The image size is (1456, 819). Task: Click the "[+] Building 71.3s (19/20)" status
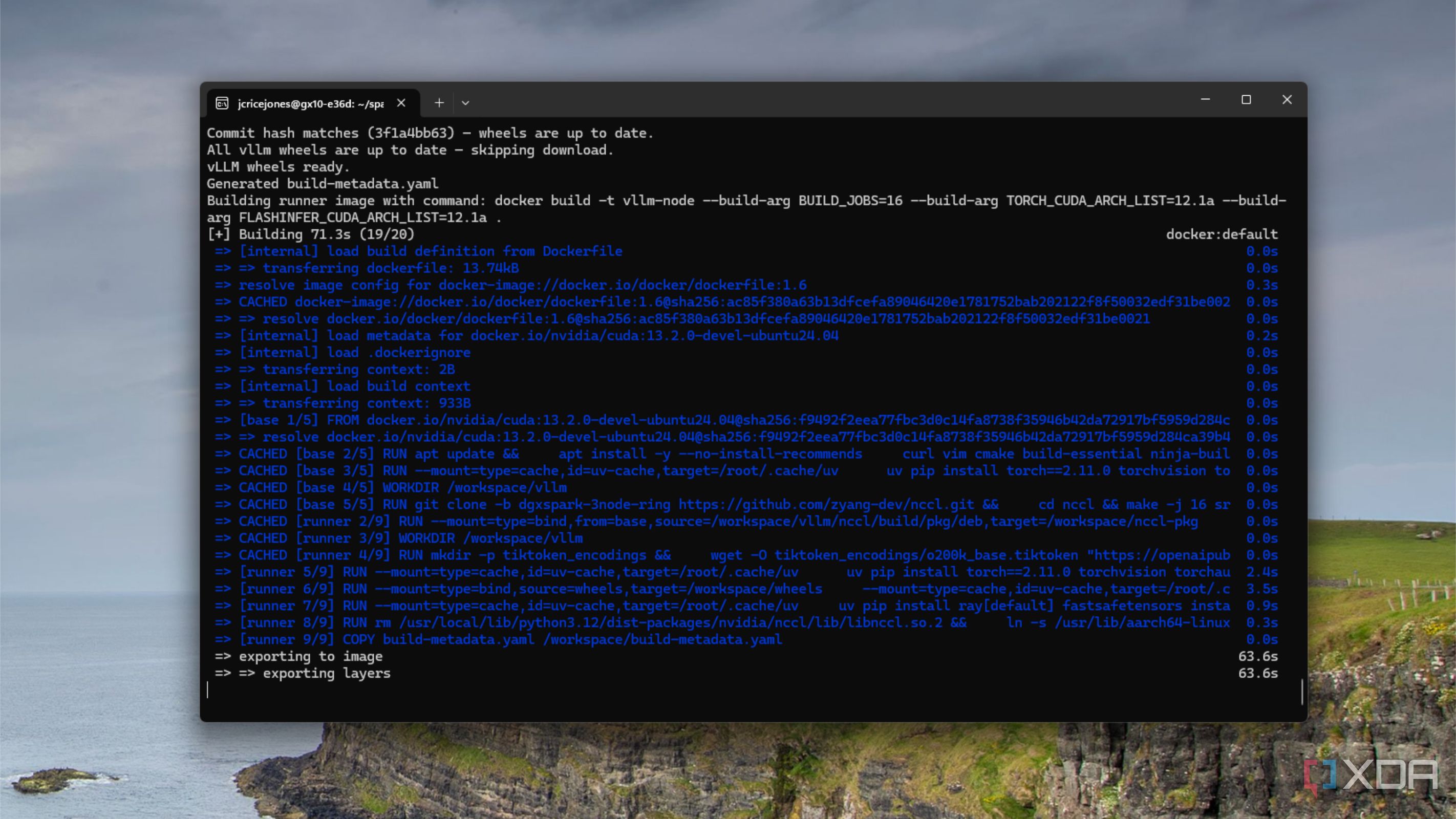(x=310, y=234)
